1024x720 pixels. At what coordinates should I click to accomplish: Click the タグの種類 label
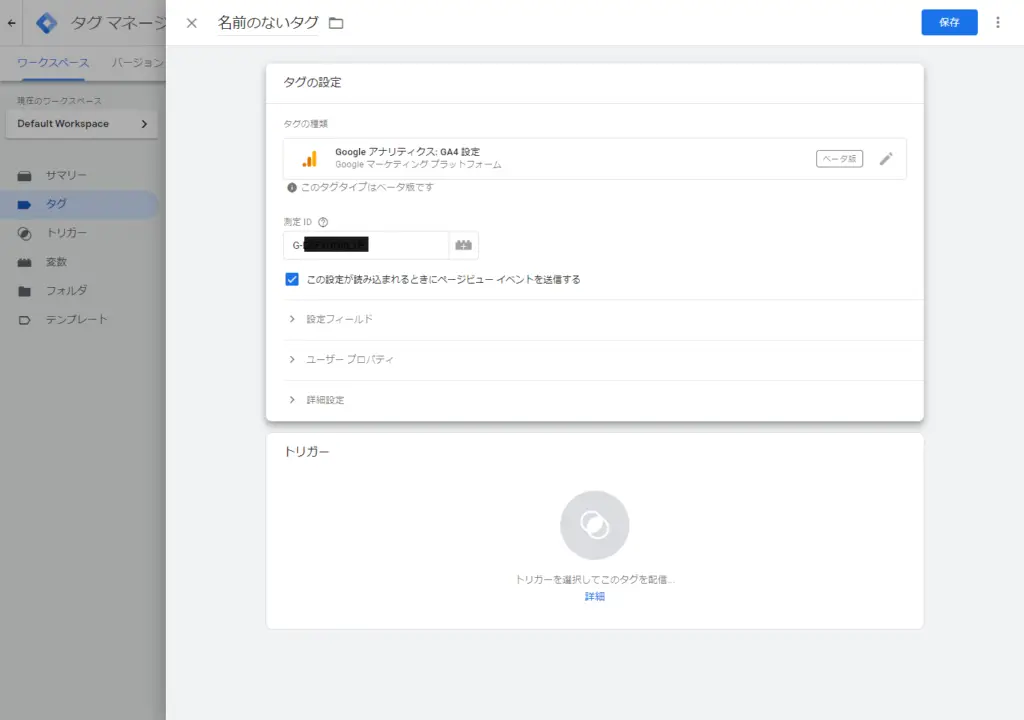tap(305, 124)
